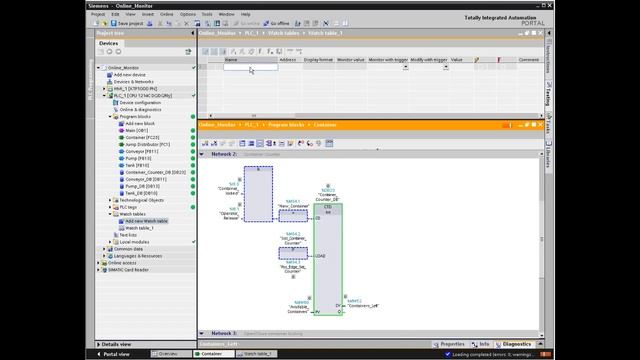Click the last icon in block editor toolbar
Image resolution: width=640 pixels, height=360 pixels.
329,143
